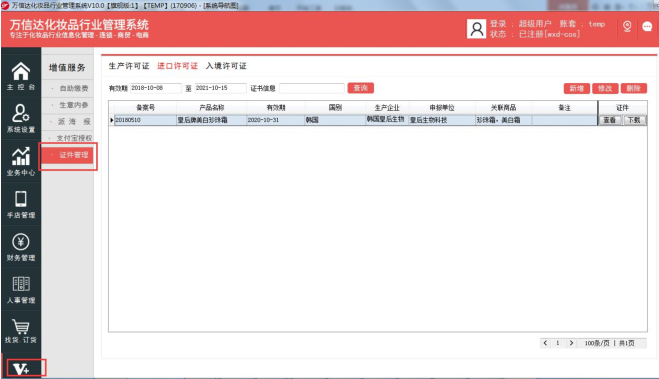659x379 pixels.
Task: Select cell 皇后牌美白珍珠霜
Action: pyautogui.click(x=211, y=120)
